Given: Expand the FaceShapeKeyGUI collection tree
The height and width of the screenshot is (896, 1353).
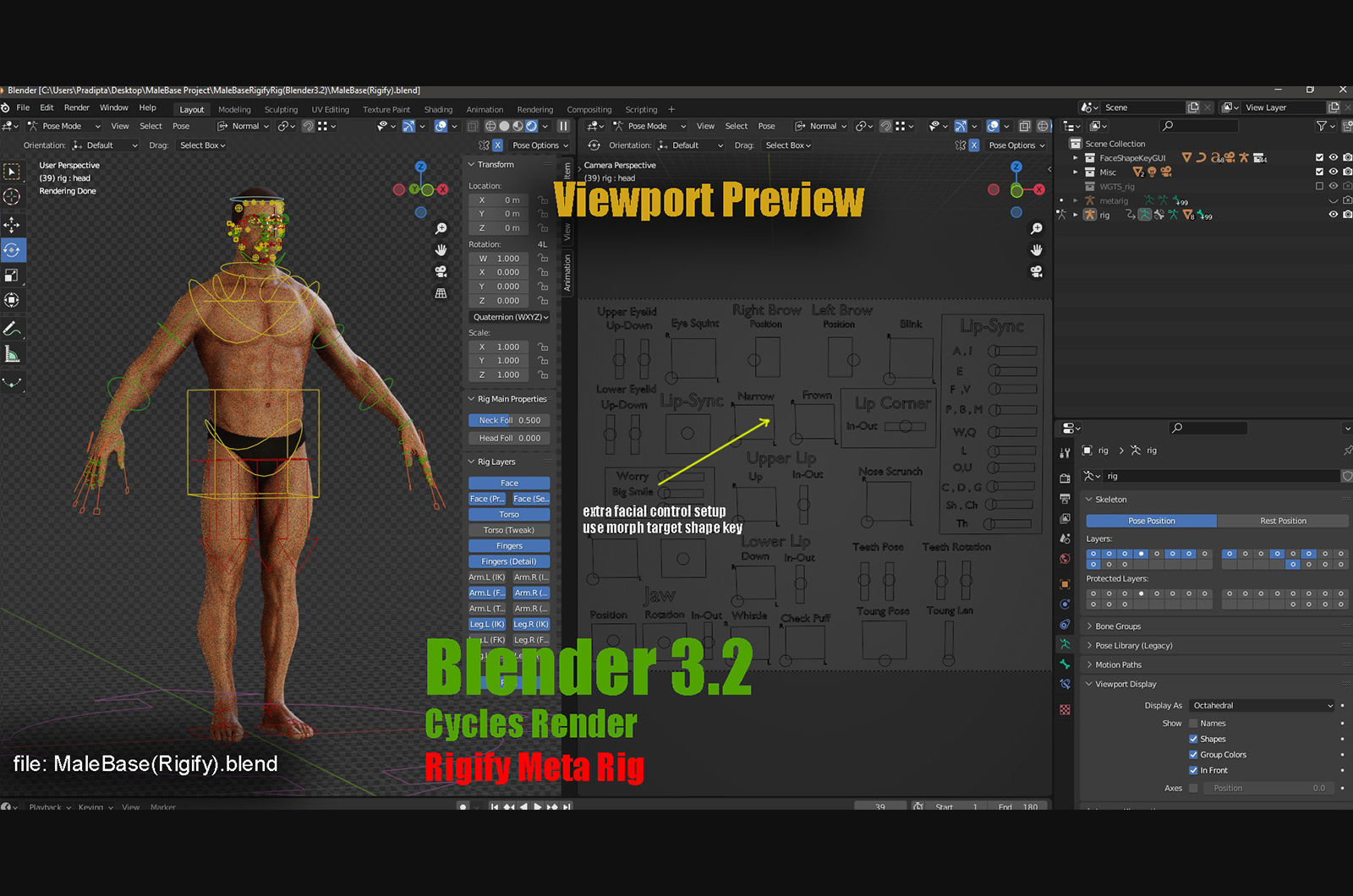Looking at the screenshot, I should click(x=1076, y=158).
